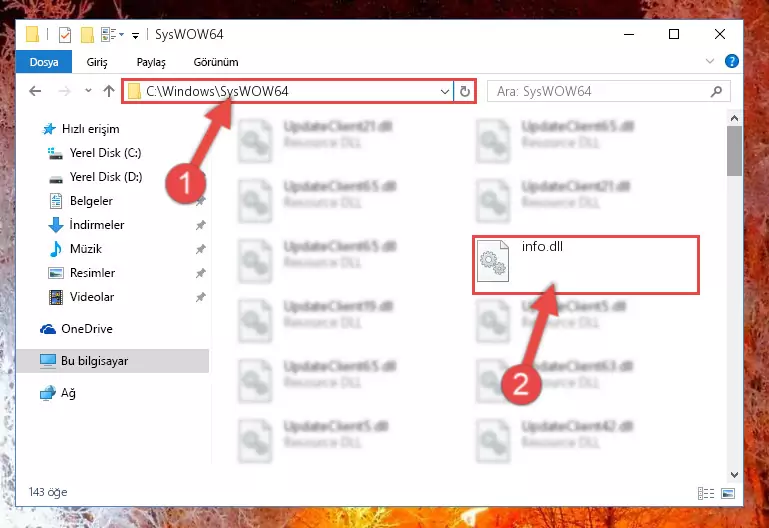Click the scrollbar up arrow
The image size is (769, 528).
[x=734, y=118]
